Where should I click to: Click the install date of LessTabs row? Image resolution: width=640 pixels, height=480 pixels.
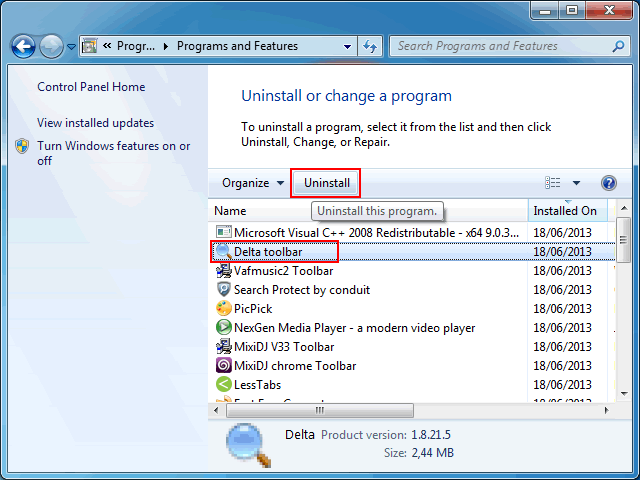(x=562, y=384)
